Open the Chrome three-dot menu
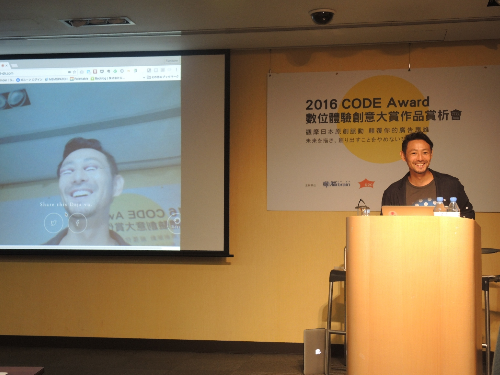500x375 pixels. tap(176, 70)
